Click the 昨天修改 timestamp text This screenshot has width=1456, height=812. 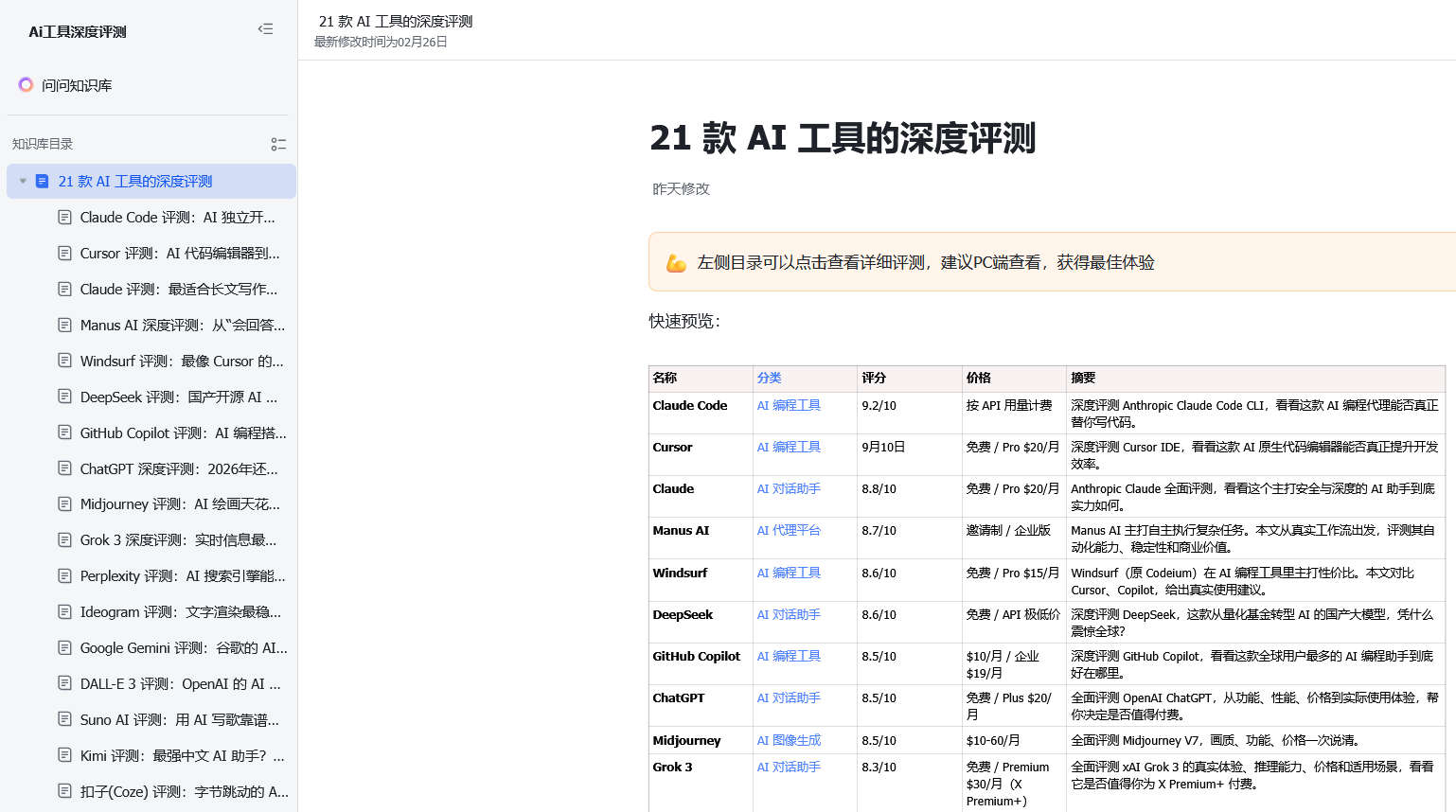click(681, 189)
